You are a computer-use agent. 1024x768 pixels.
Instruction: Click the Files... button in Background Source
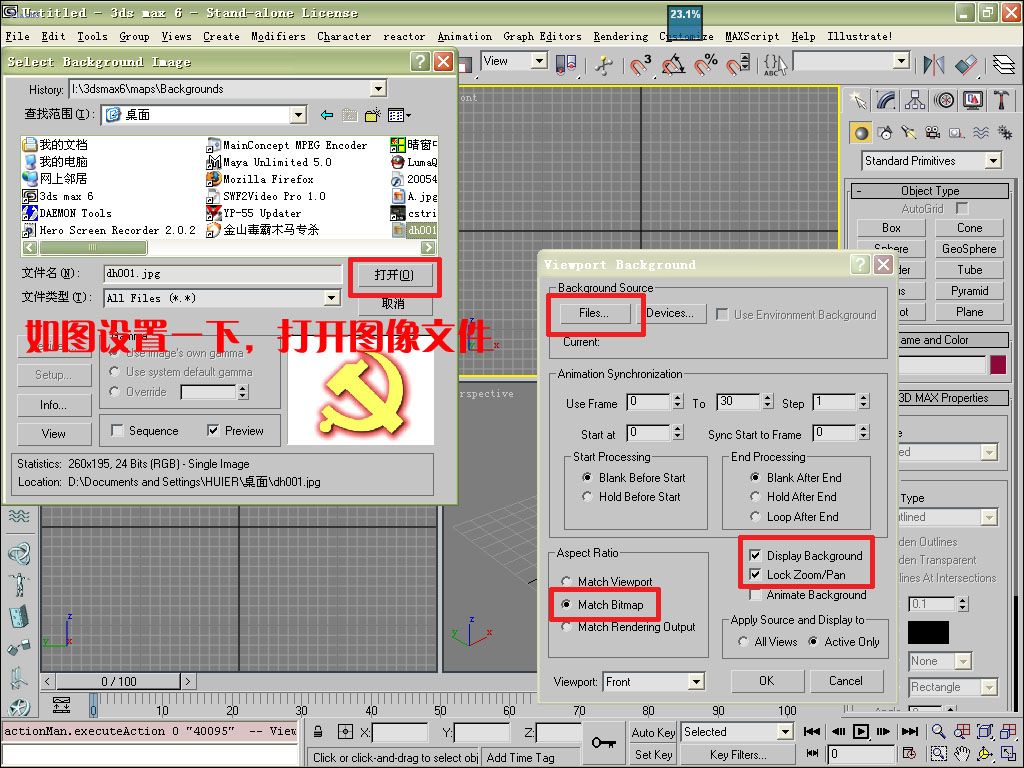coord(593,313)
